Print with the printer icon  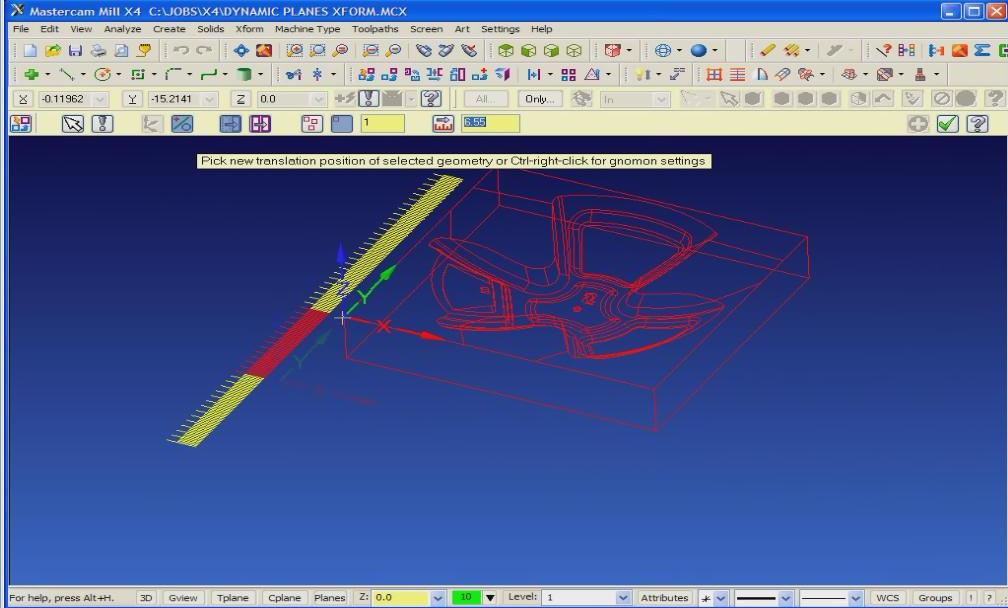[98, 50]
